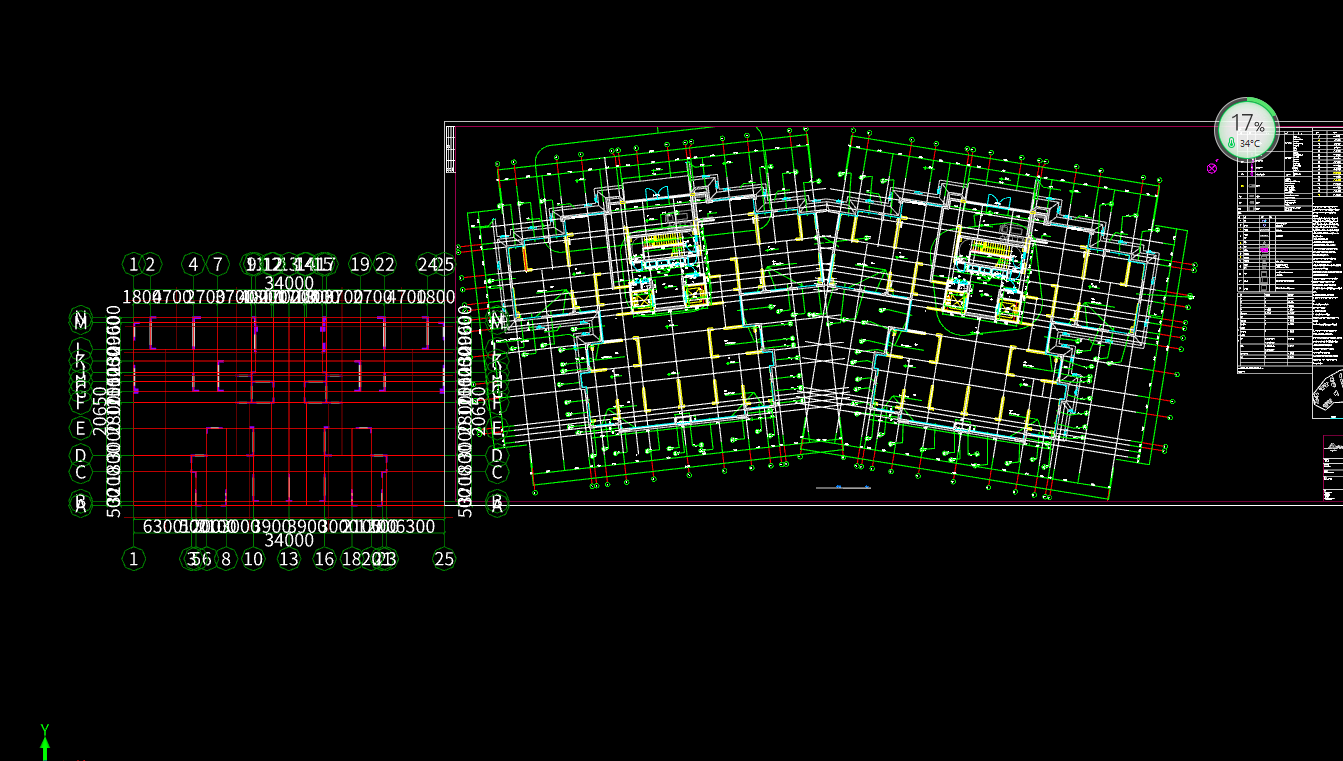1343x761 pixels.
Task: Click the 20650 dimension left of grid
Action: 98,412
